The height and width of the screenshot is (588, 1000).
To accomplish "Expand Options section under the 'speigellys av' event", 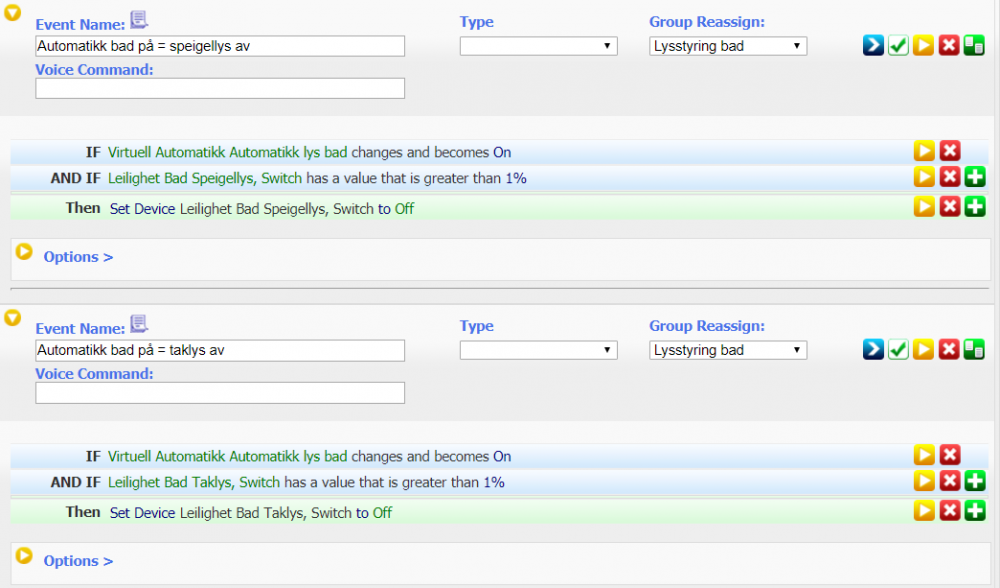I will pos(78,257).
